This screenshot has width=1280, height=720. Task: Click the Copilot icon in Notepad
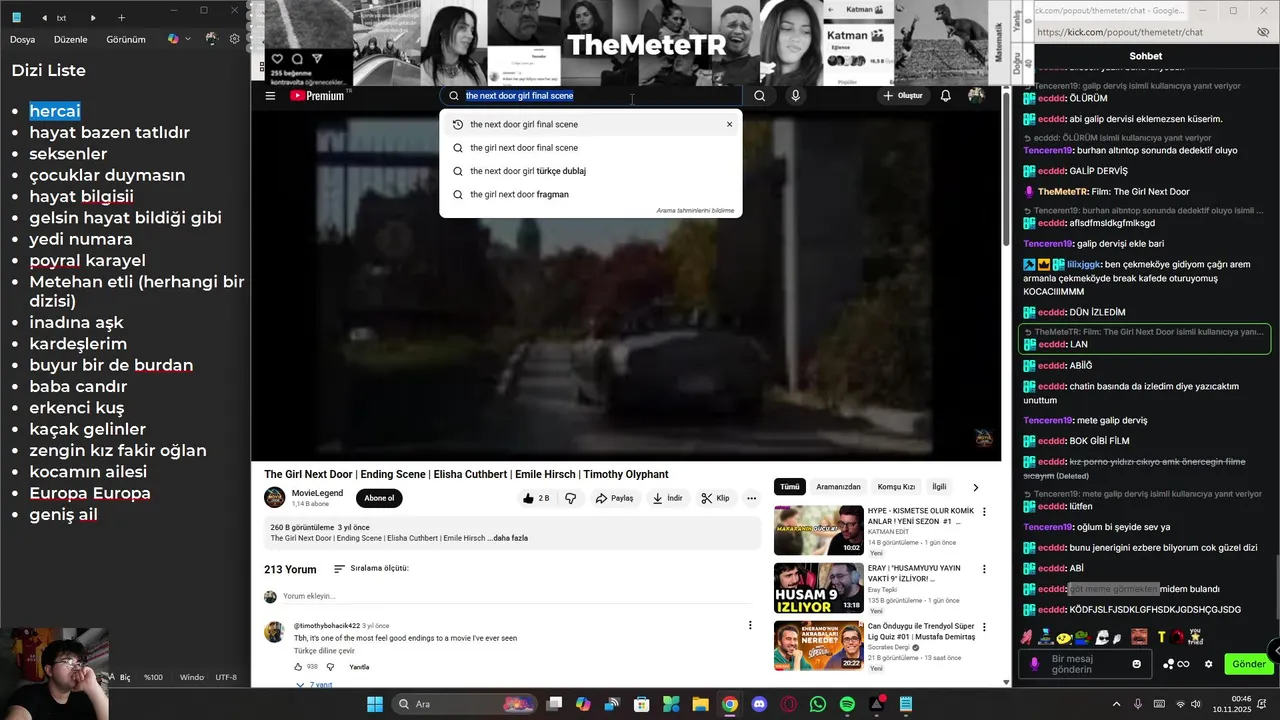(173, 39)
